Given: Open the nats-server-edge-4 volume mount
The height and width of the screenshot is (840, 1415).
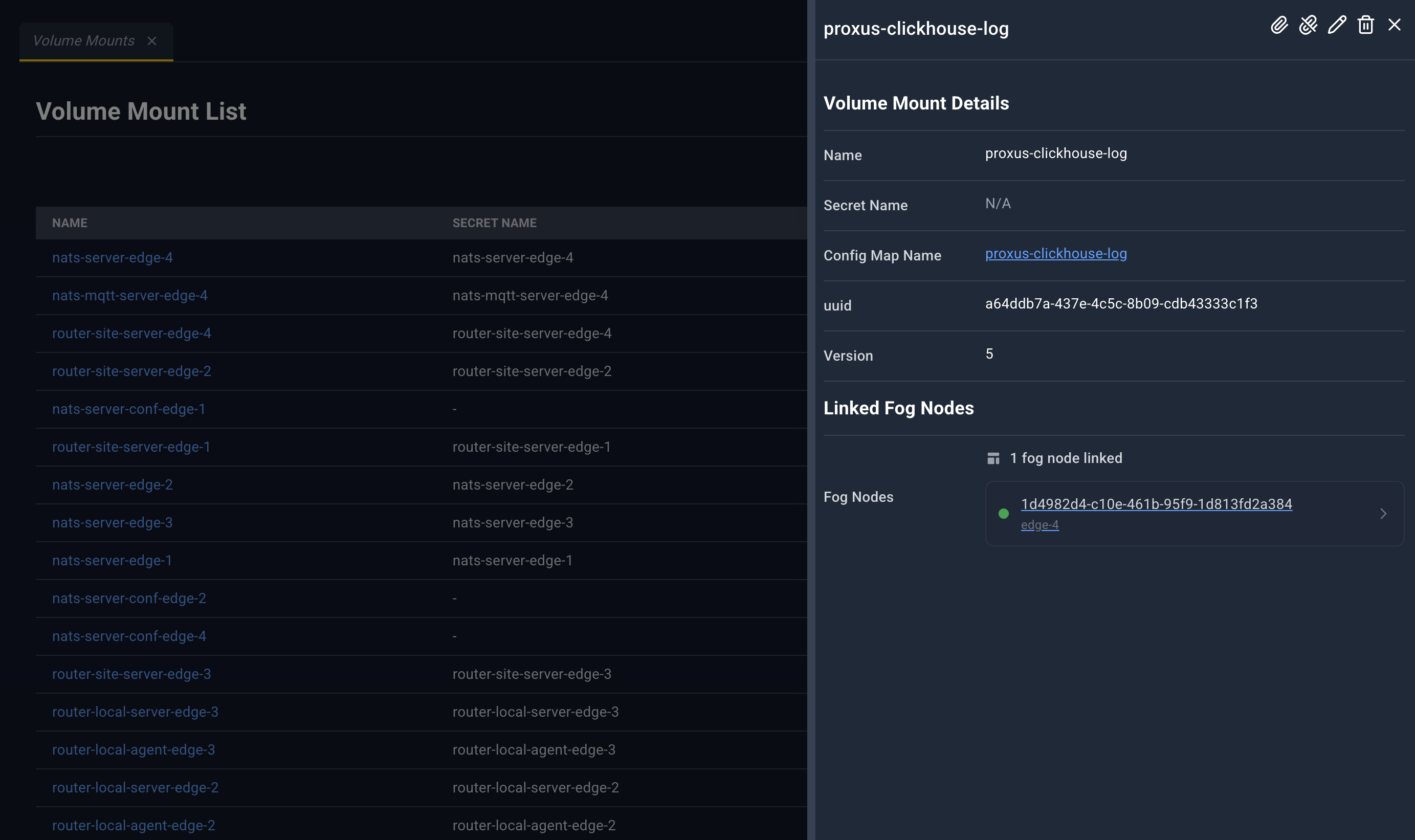Looking at the screenshot, I should (x=113, y=257).
